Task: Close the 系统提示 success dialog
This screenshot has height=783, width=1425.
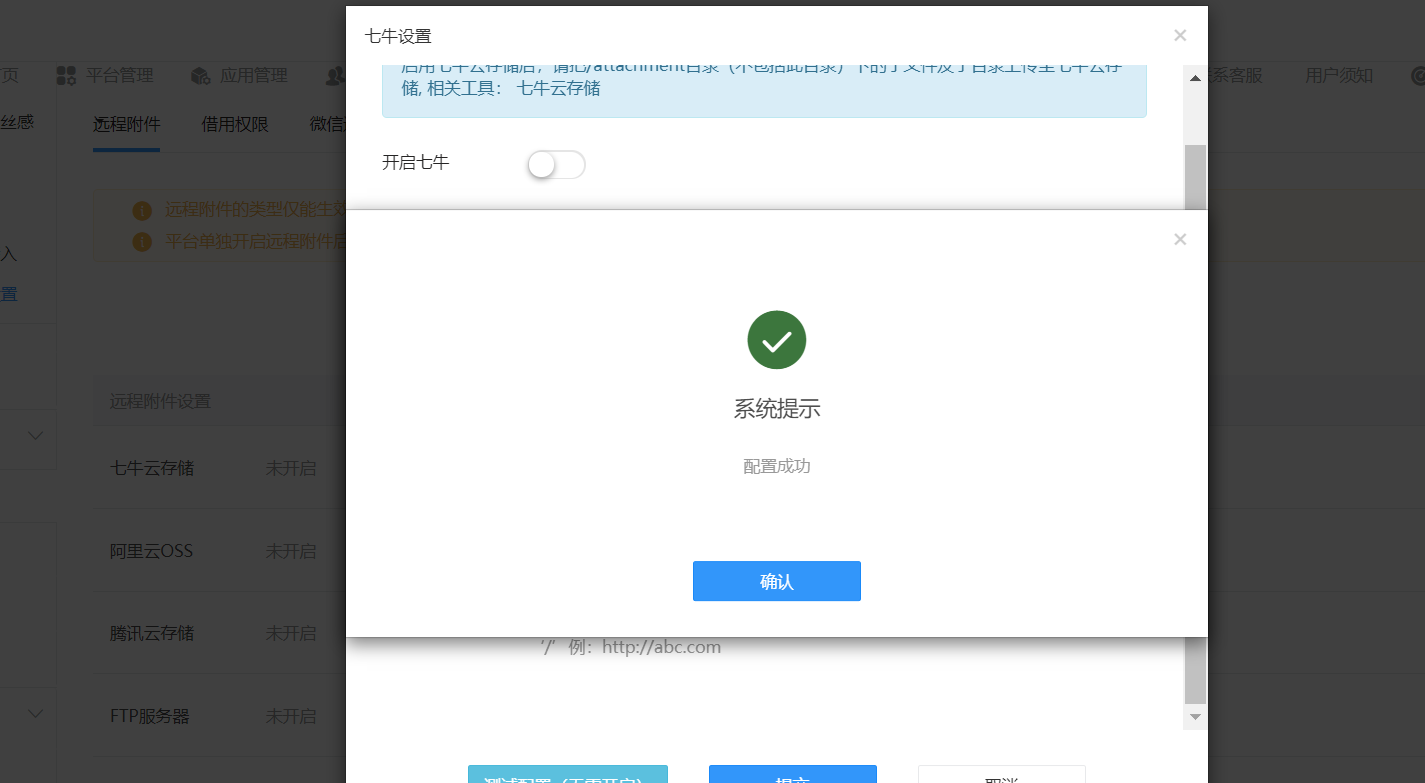Action: tap(1180, 239)
